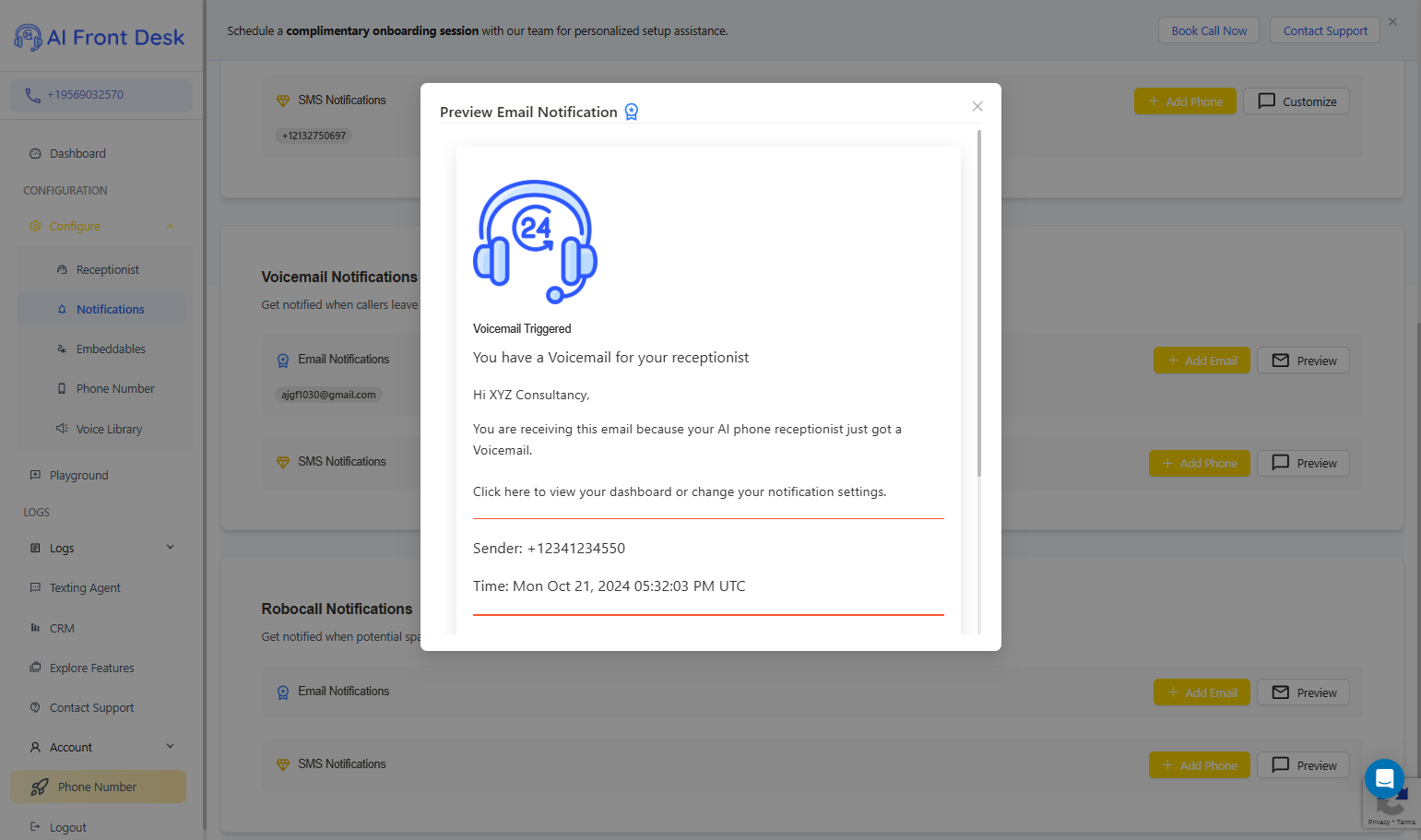This screenshot has height=840, width=1421.
Task: Open CRM from sidebar
Action: (62, 629)
